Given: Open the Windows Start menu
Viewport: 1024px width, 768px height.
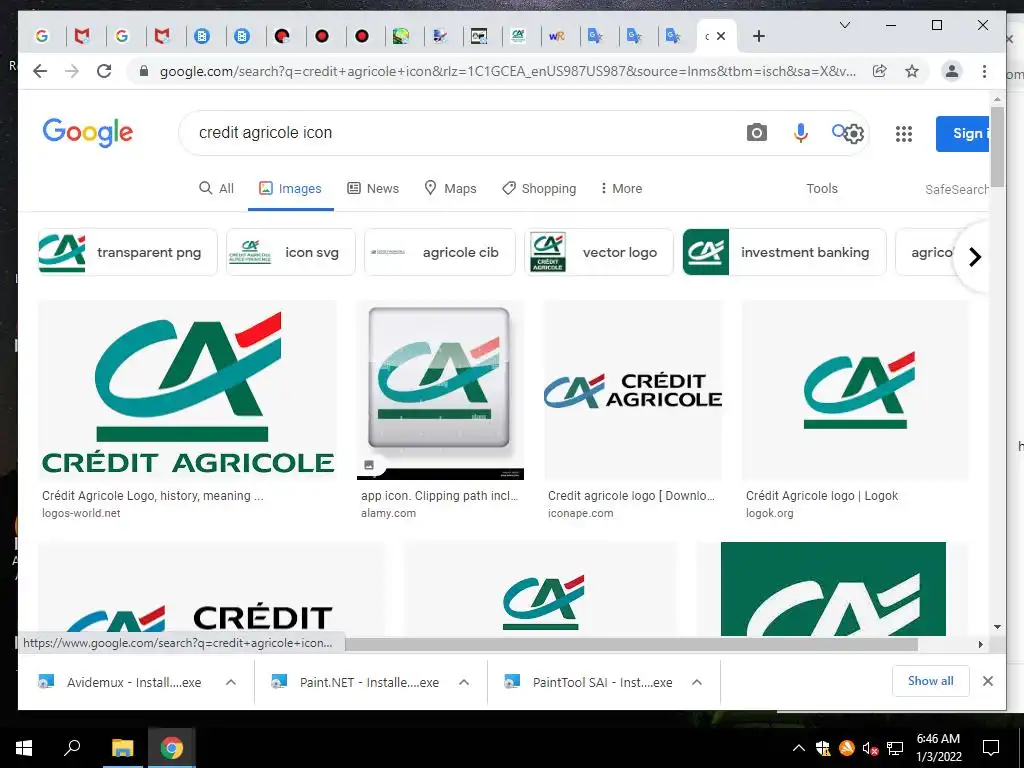Looking at the screenshot, I should click(x=24, y=748).
